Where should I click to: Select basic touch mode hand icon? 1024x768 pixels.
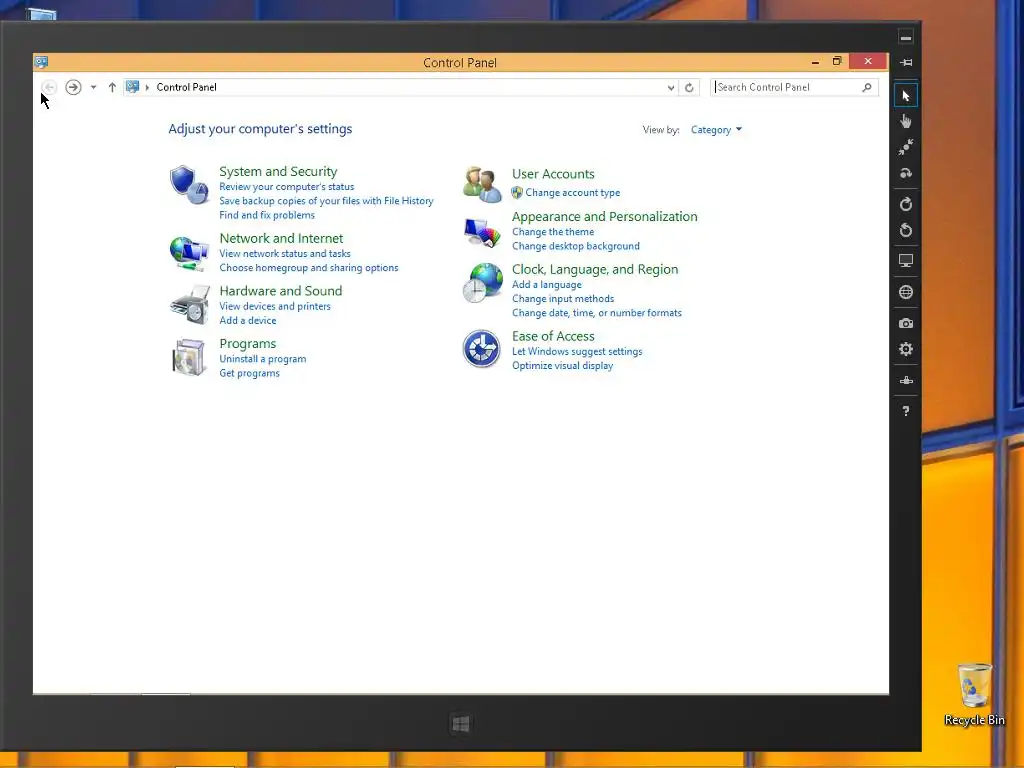pyautogui.click(x=906, y=121)
